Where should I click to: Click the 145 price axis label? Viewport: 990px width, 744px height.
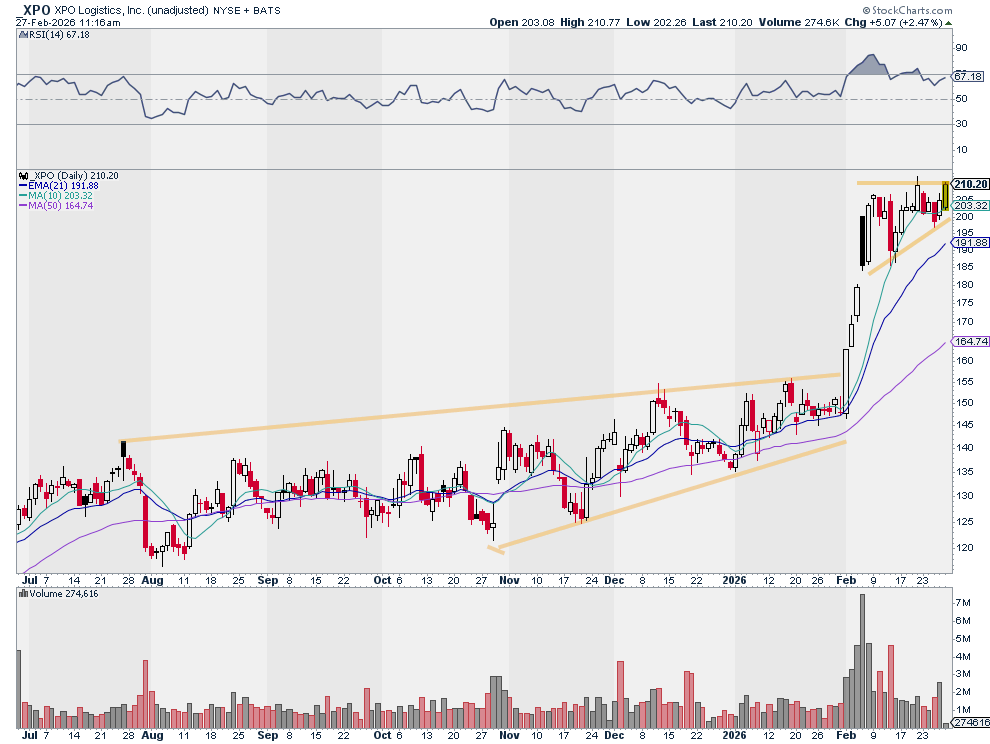pos(965,425)
